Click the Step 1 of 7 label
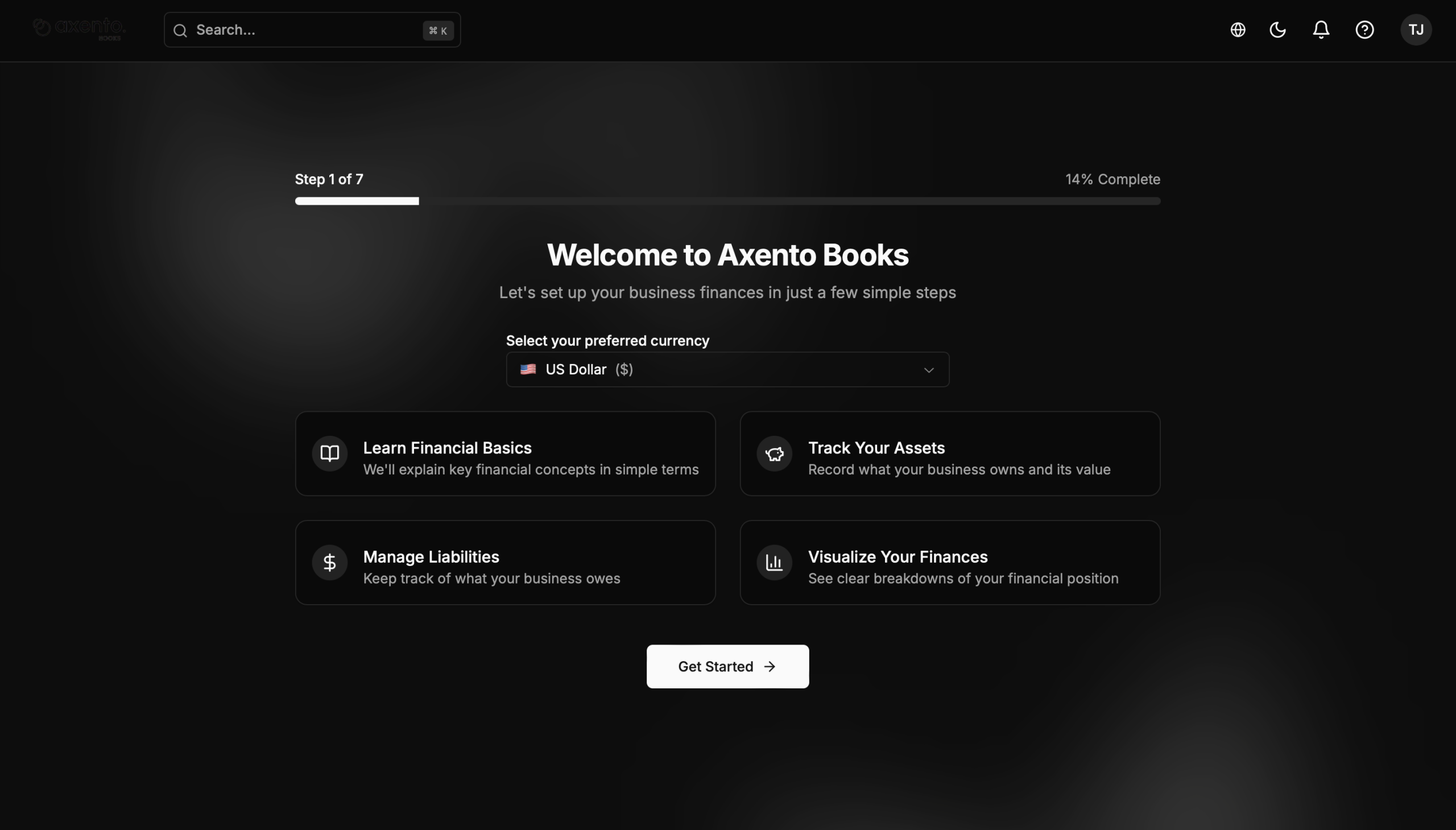 329,180
